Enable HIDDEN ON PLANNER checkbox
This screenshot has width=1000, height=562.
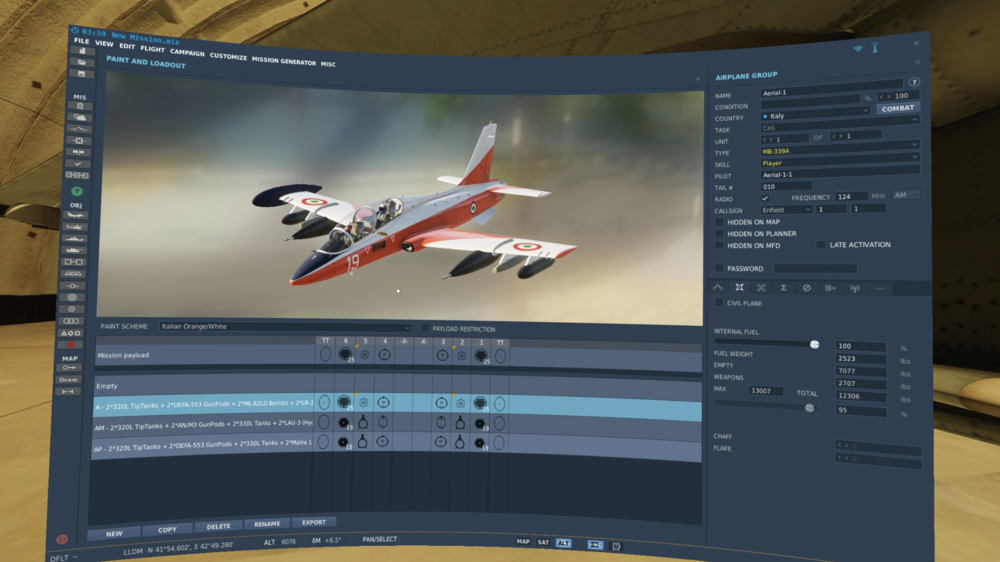click(719, 233)
